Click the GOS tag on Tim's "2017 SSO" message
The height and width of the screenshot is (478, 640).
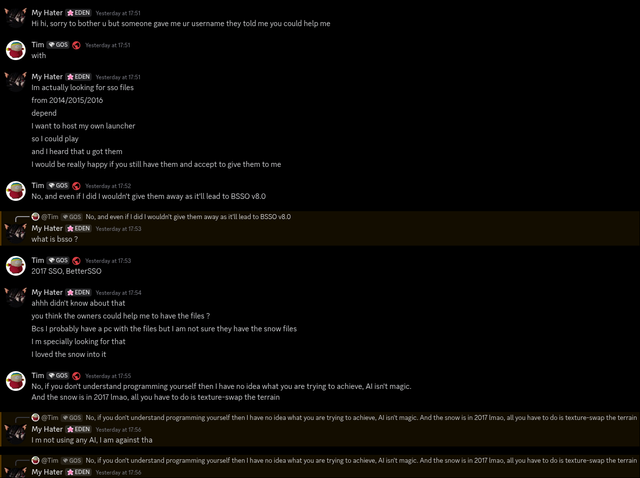[58, 260]
